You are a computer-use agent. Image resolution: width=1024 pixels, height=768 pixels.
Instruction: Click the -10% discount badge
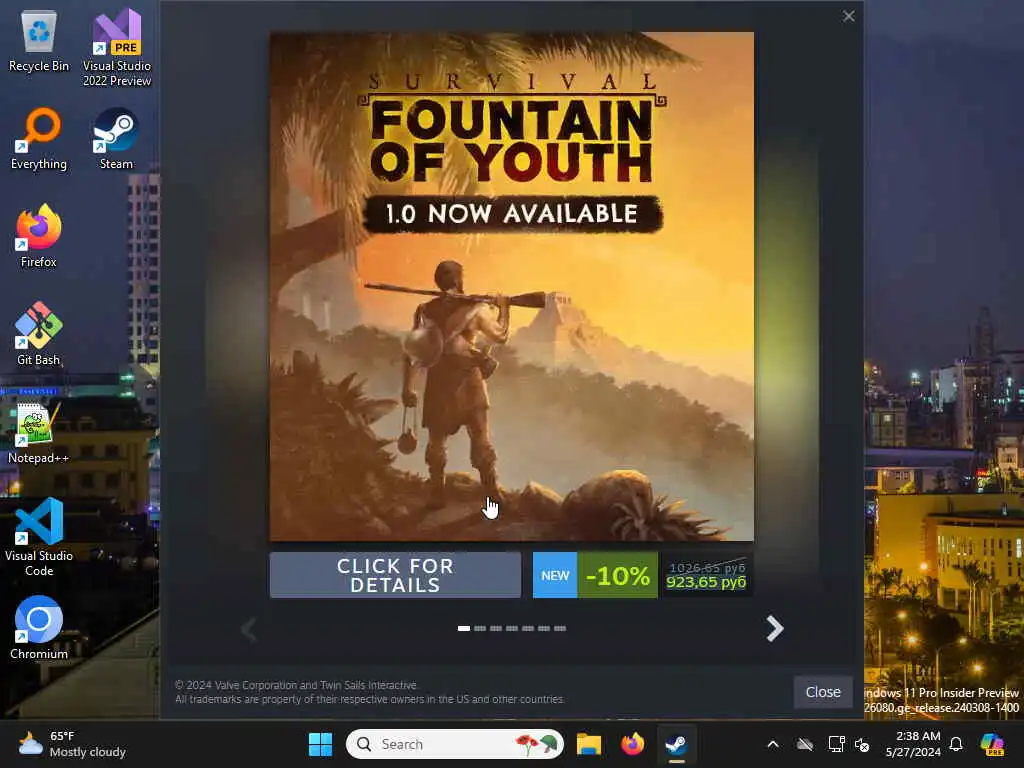tap(617, 575)
